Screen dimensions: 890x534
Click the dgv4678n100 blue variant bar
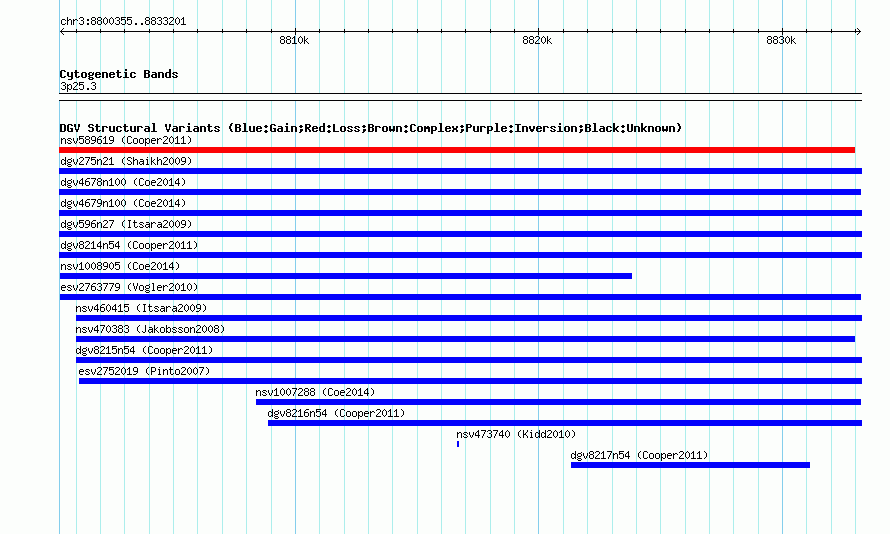(460, 192)
